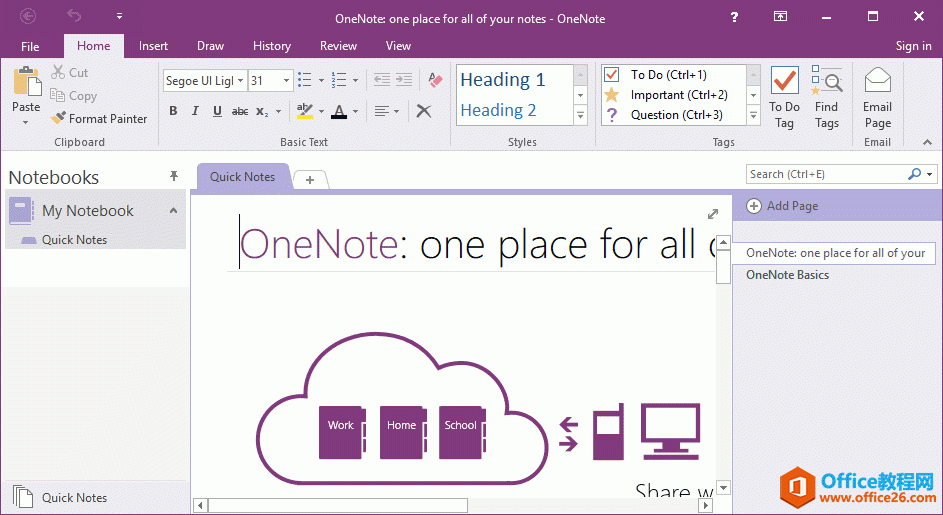Open Quick Notes at bottom of pane
This screenshot has width=943, height=515.
click(74, 498)
